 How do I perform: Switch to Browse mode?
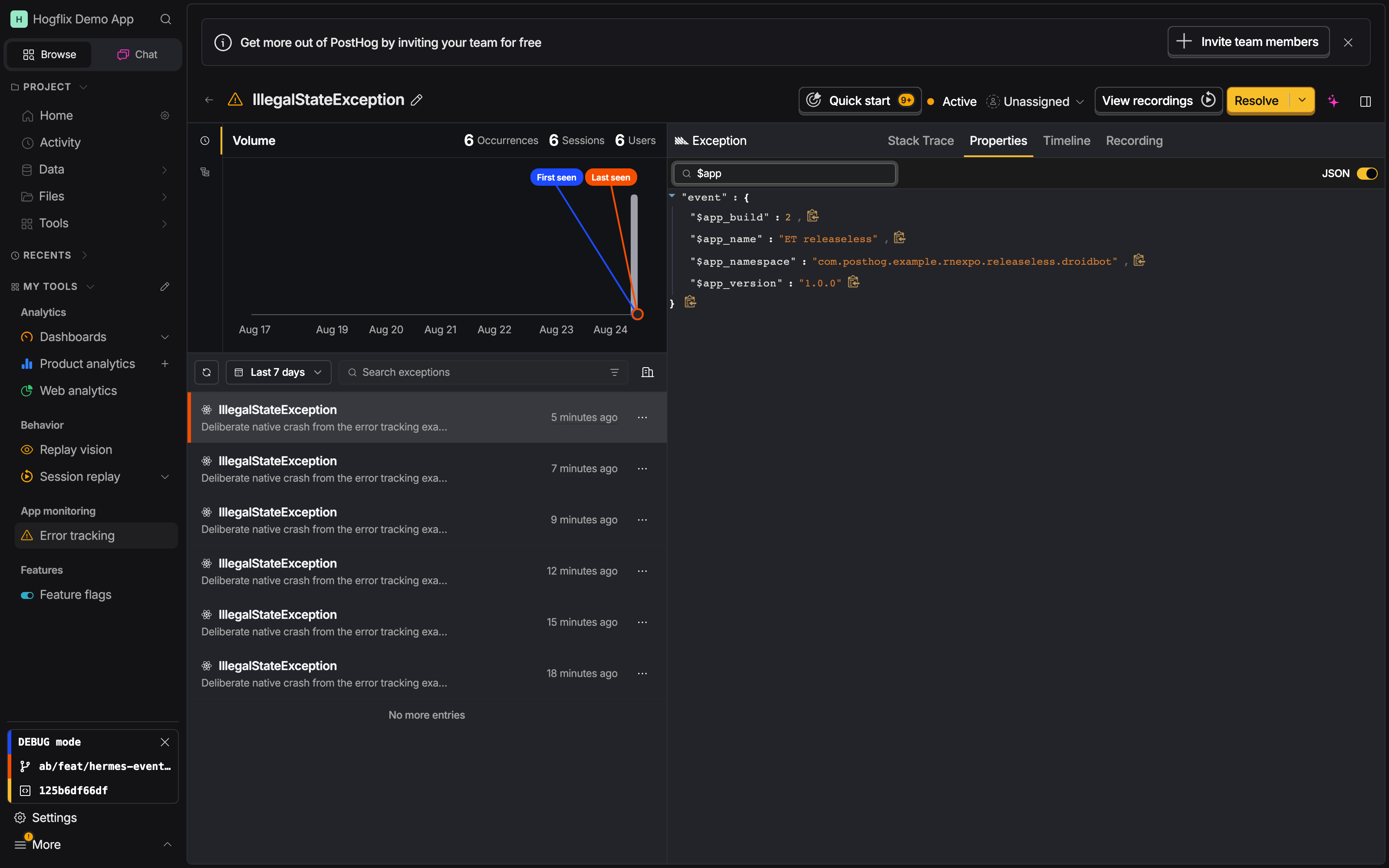(49, 55)
